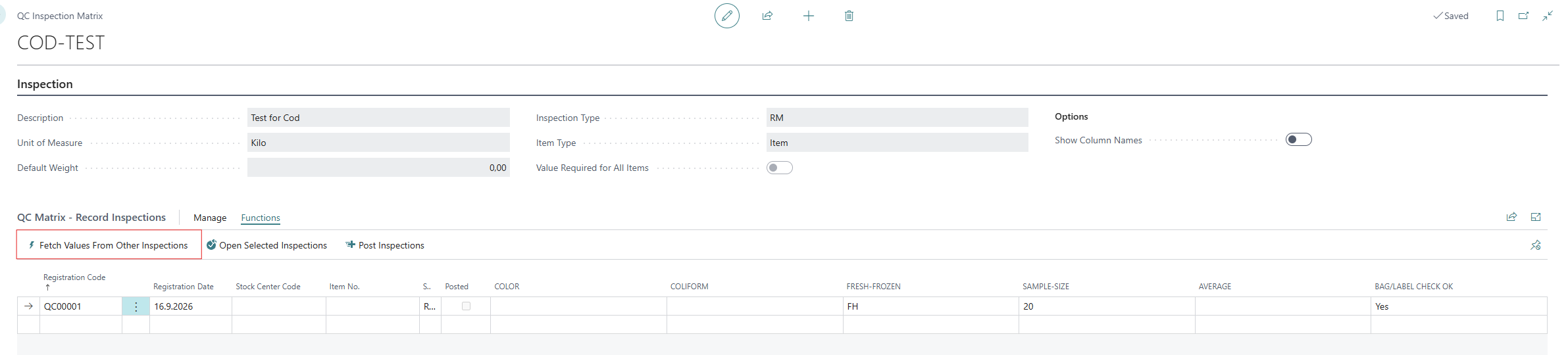Click the share icon in header
The width and height of the screenshot is (1568, 355).
(767, 16)
